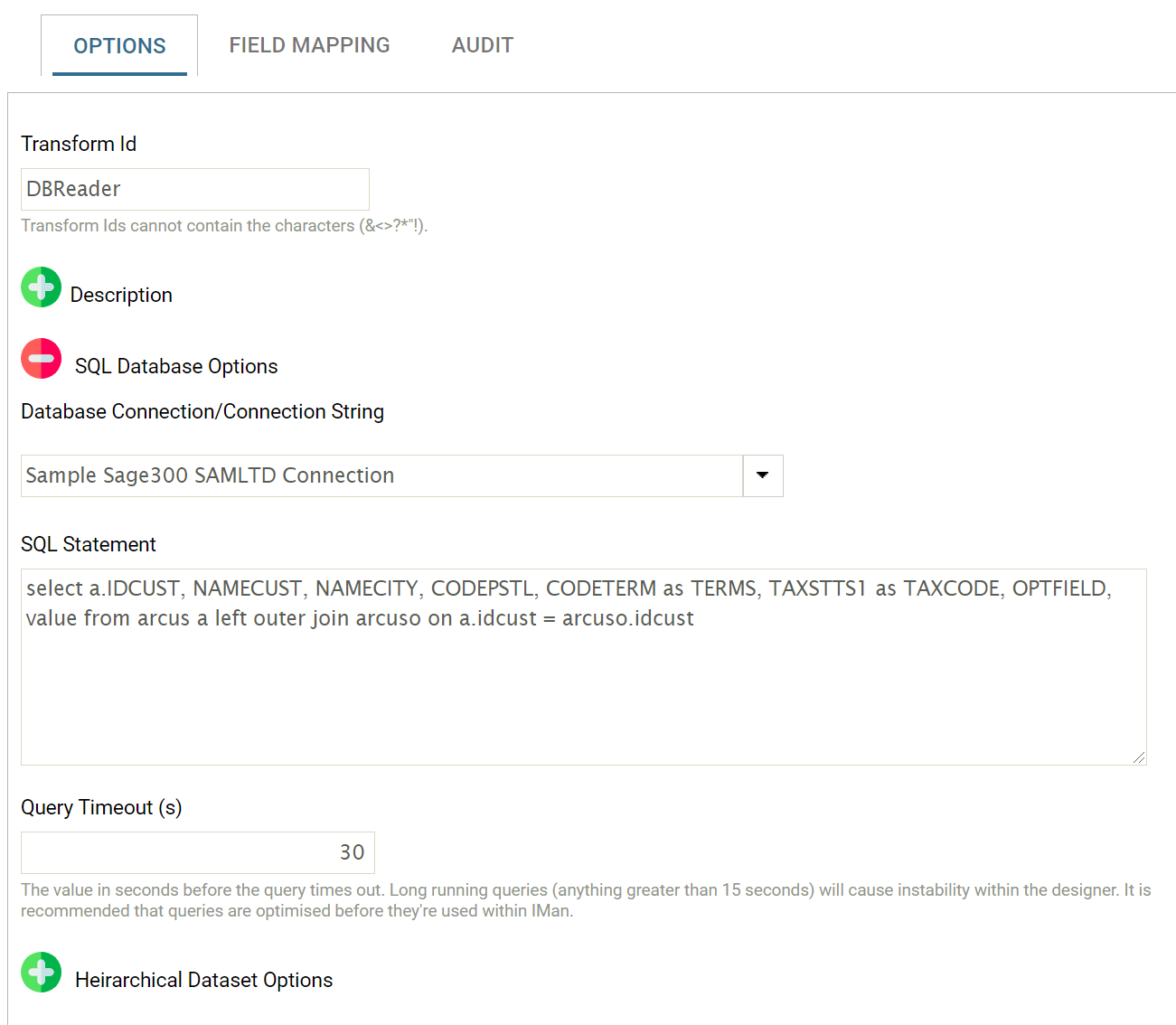
Task: Click the Query Timeout (s) label
Action: (101, 807)
